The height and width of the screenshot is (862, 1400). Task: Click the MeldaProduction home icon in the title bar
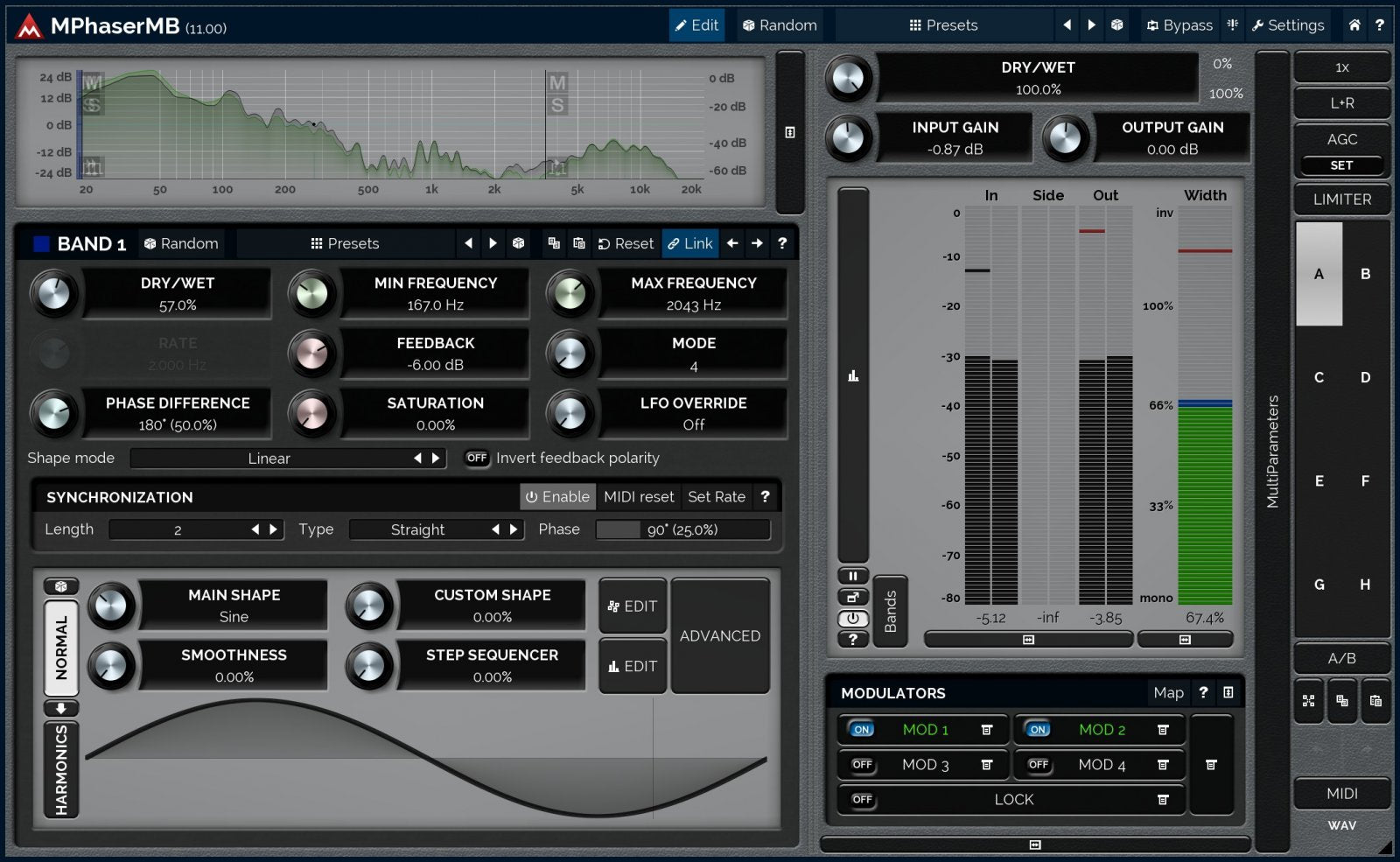(1354, 25)
